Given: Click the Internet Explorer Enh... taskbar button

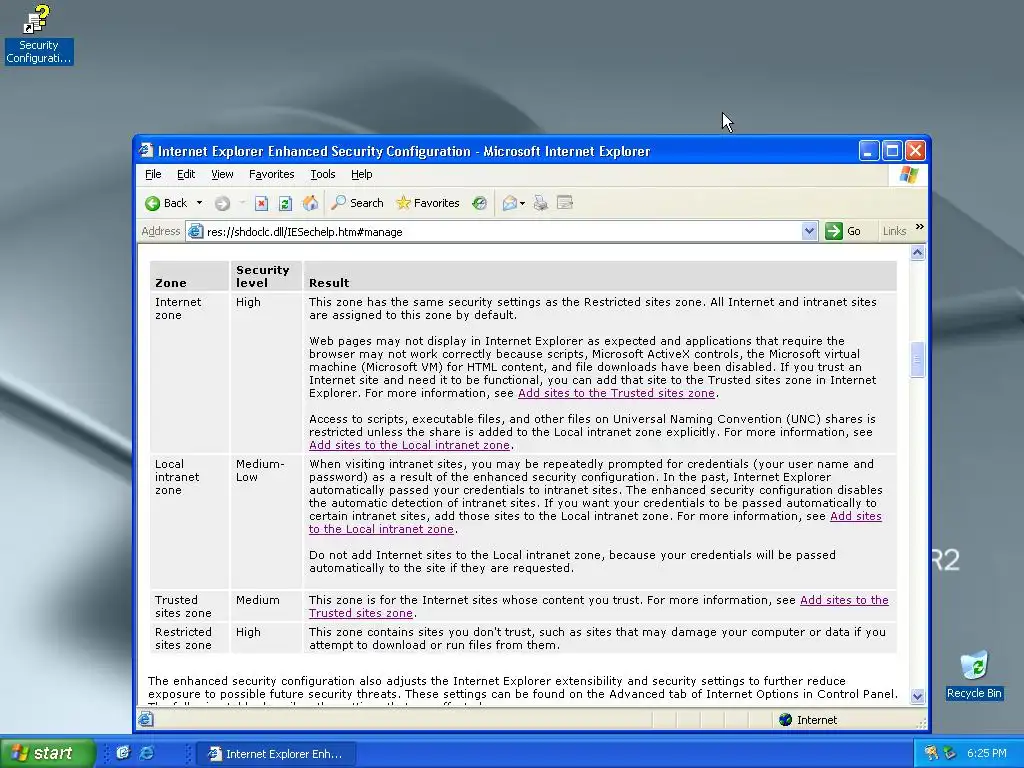Looking at the screenshot, I should click(277, 754).
